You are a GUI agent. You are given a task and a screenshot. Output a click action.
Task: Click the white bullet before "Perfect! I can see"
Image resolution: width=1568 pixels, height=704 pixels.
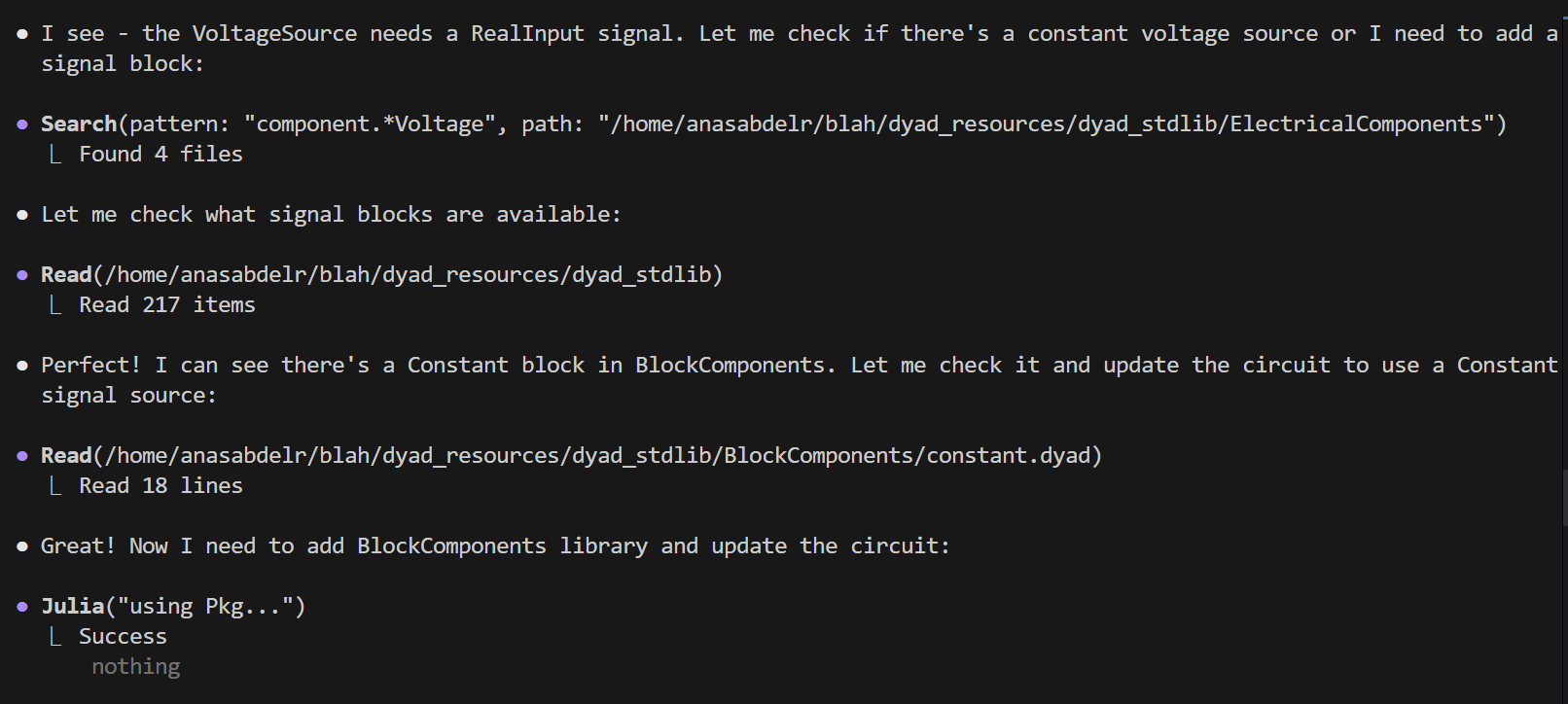pyautogui.click(x=22, y=366)
